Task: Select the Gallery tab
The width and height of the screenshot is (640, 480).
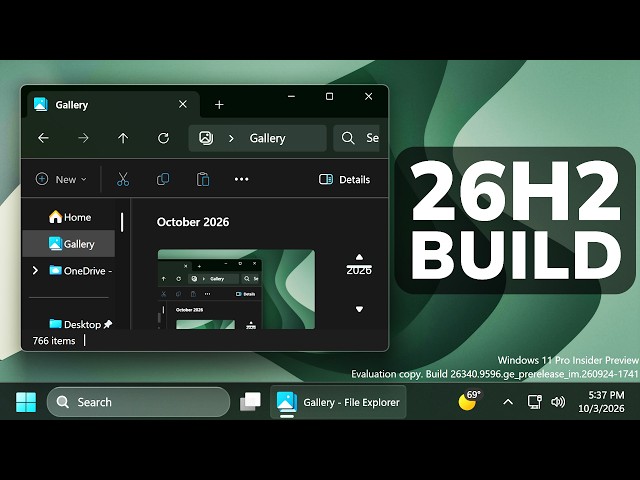Action: pos(113,104)
